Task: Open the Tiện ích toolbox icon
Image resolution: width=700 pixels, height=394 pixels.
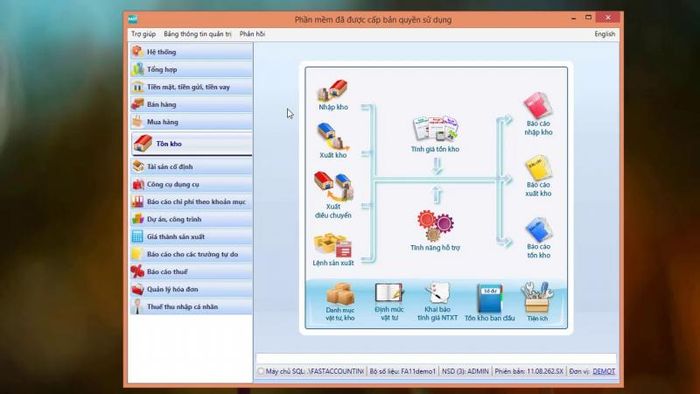Action: pyautogui.click(x=537, y=297)
